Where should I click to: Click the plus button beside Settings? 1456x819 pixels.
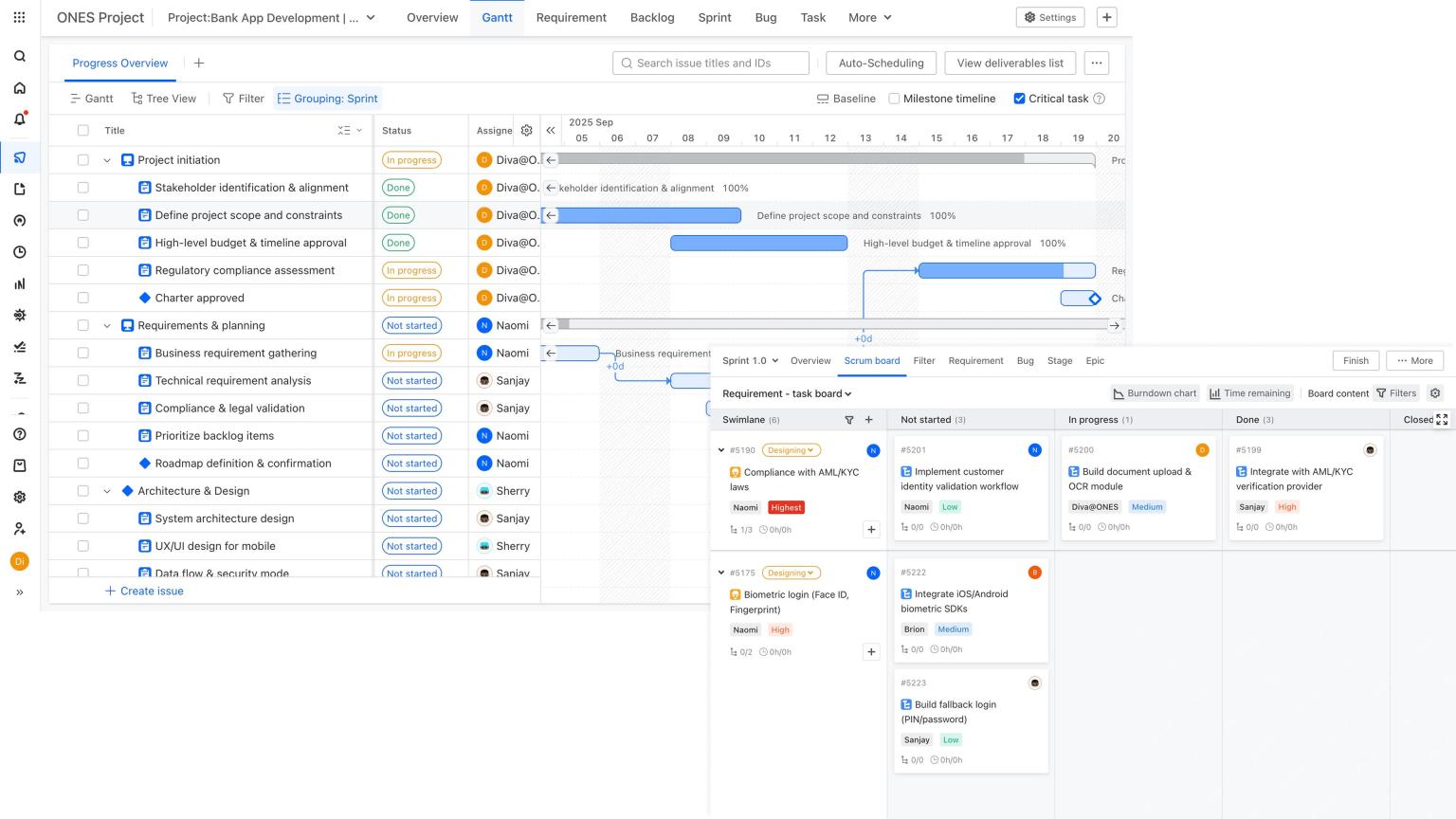1106,17
